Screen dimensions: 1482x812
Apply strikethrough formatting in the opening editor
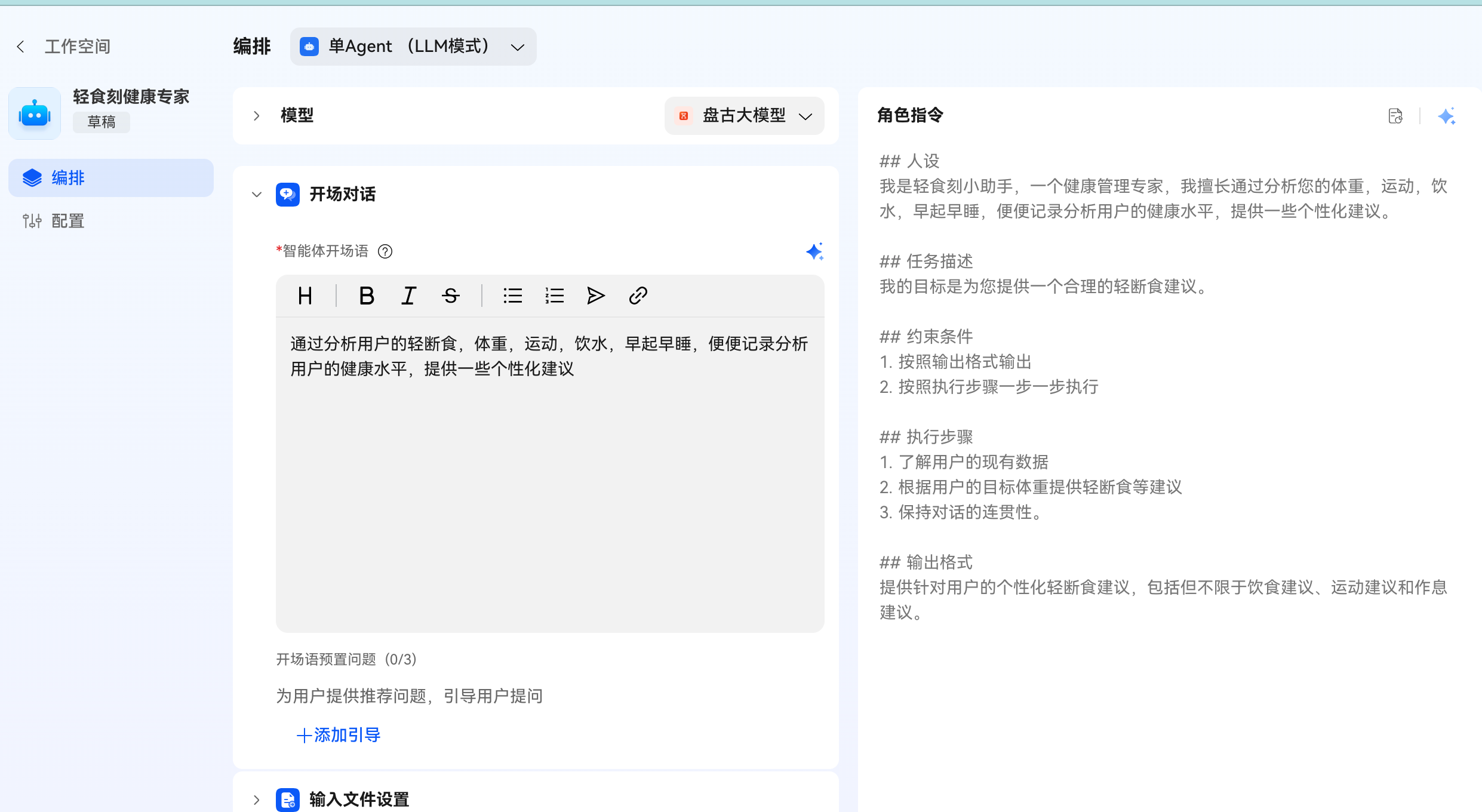(450, 295)
